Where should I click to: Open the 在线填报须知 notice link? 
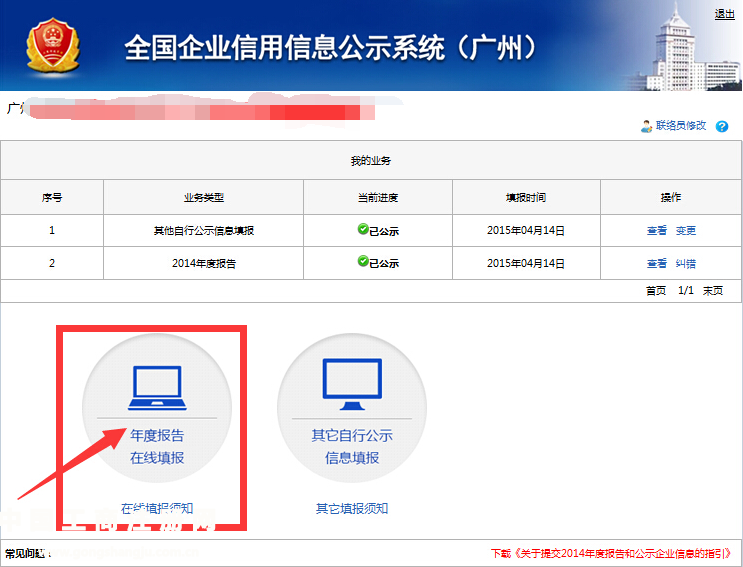pos(157,508)
